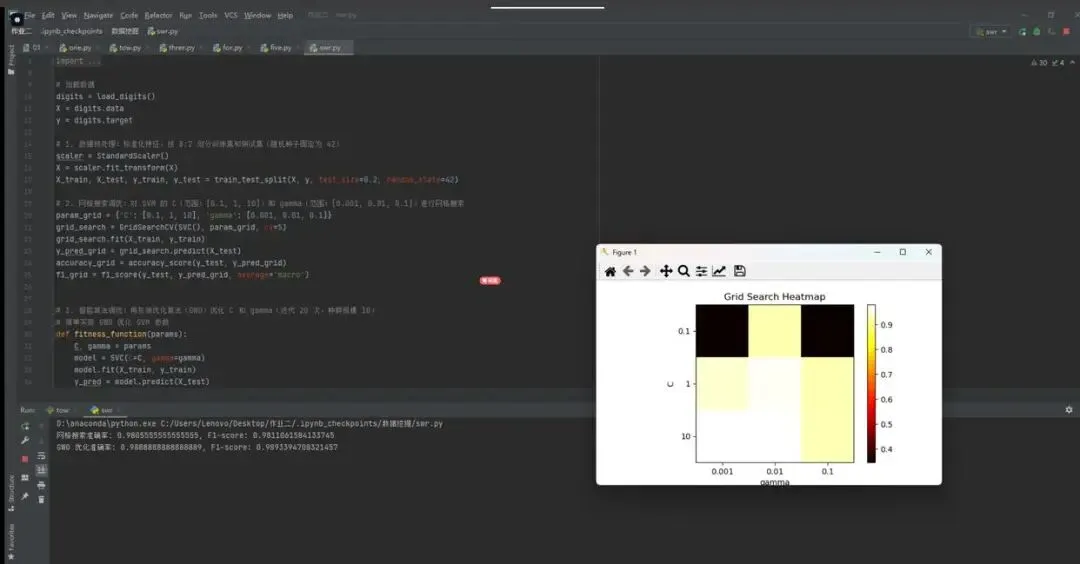
Task: Click the black heatmap cell at C 0.1, gamma 0.001
Action: click(722, 331)
